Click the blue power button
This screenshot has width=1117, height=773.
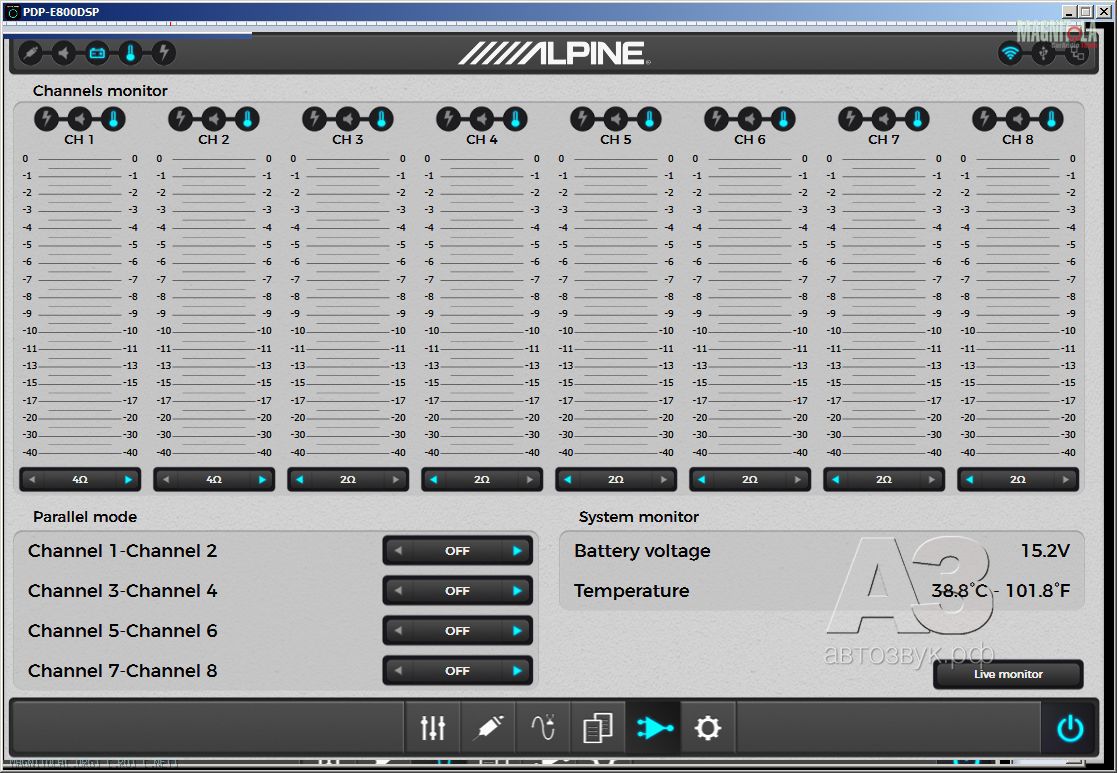(1070, 728)
